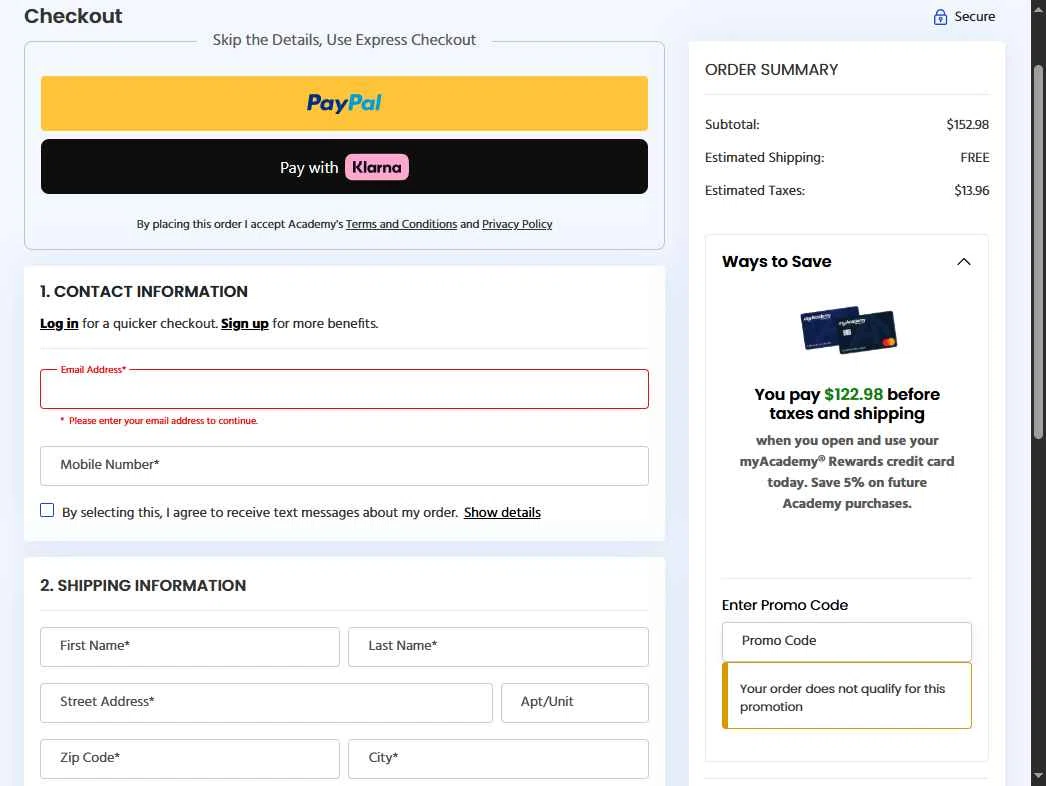Pay with the PayPal express button
This screenshot has height=786, width=1046.
344,103
